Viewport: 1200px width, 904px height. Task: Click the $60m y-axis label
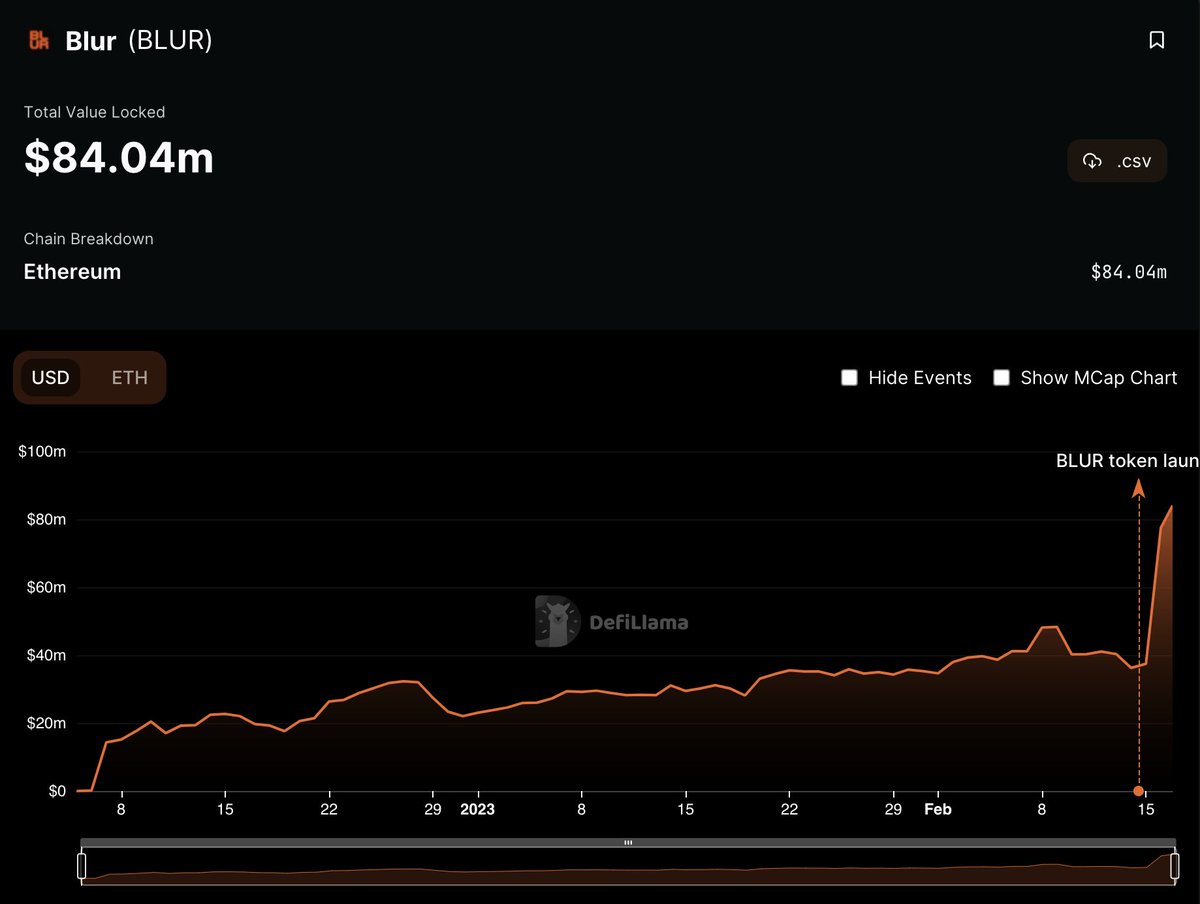(45, 588)
